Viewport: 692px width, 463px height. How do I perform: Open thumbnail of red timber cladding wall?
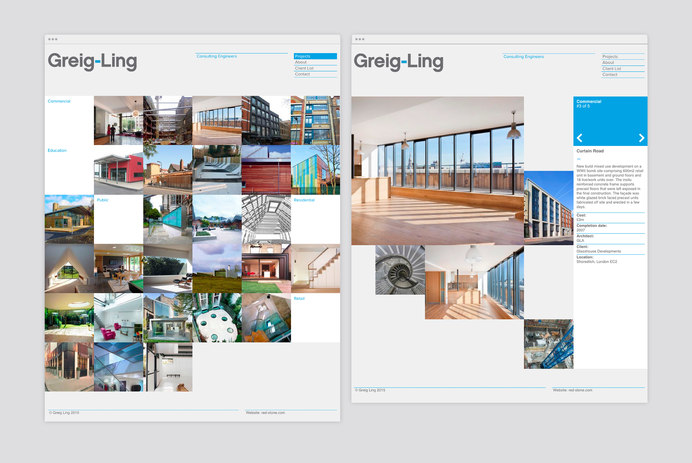(x=266, y=170)
